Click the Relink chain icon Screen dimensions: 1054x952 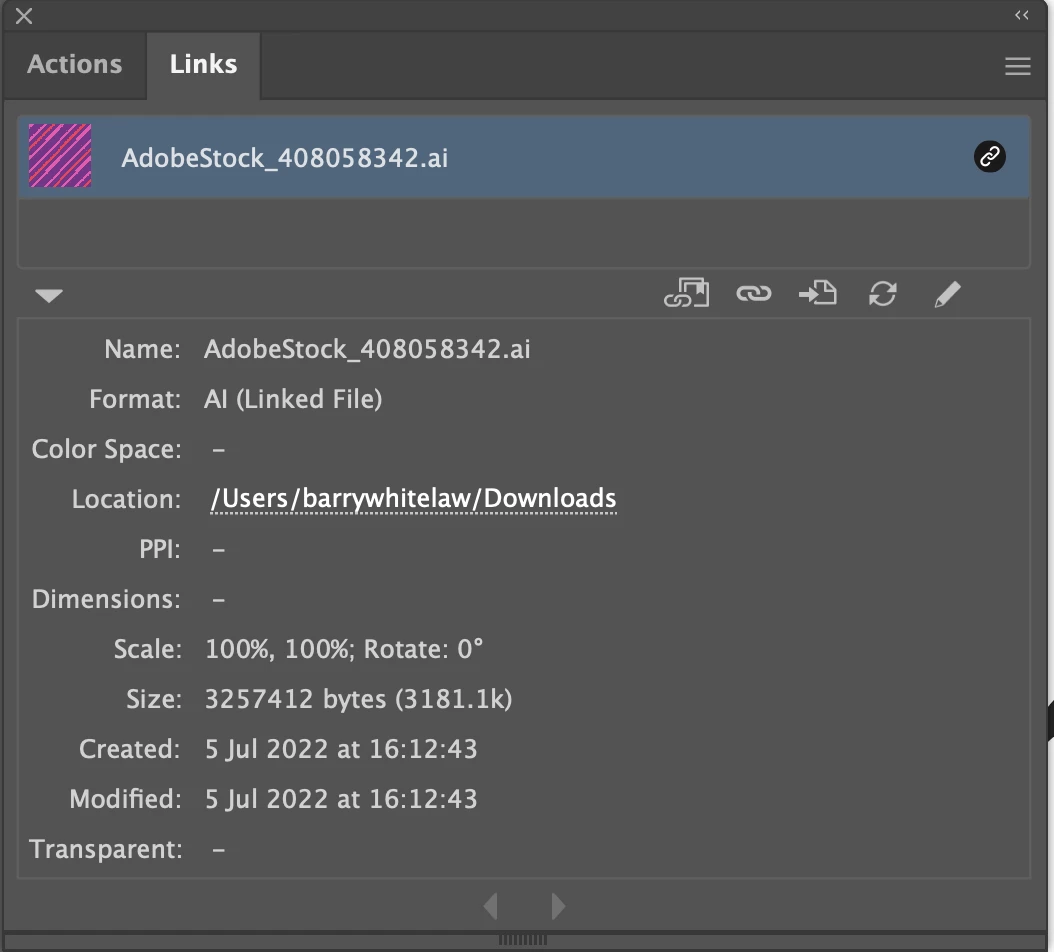[754, 294]
